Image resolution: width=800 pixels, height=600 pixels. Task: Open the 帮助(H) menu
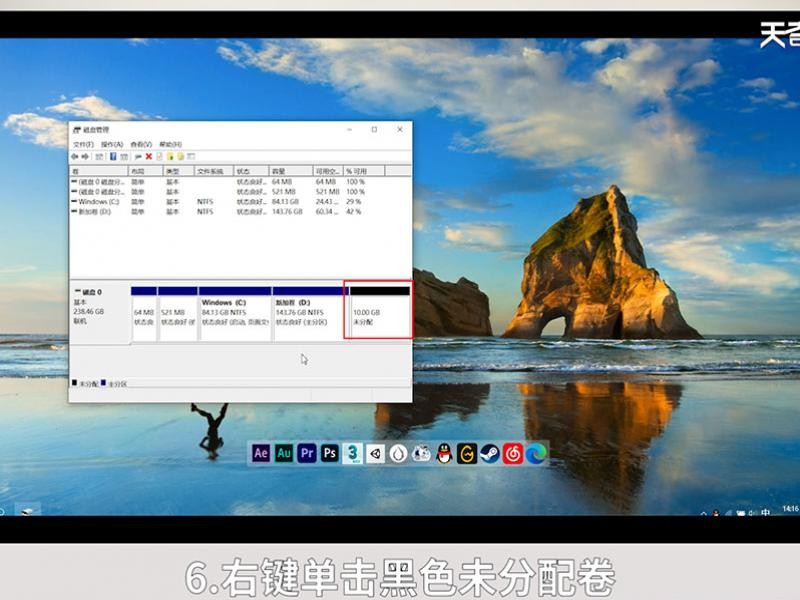tap(170, 144)
